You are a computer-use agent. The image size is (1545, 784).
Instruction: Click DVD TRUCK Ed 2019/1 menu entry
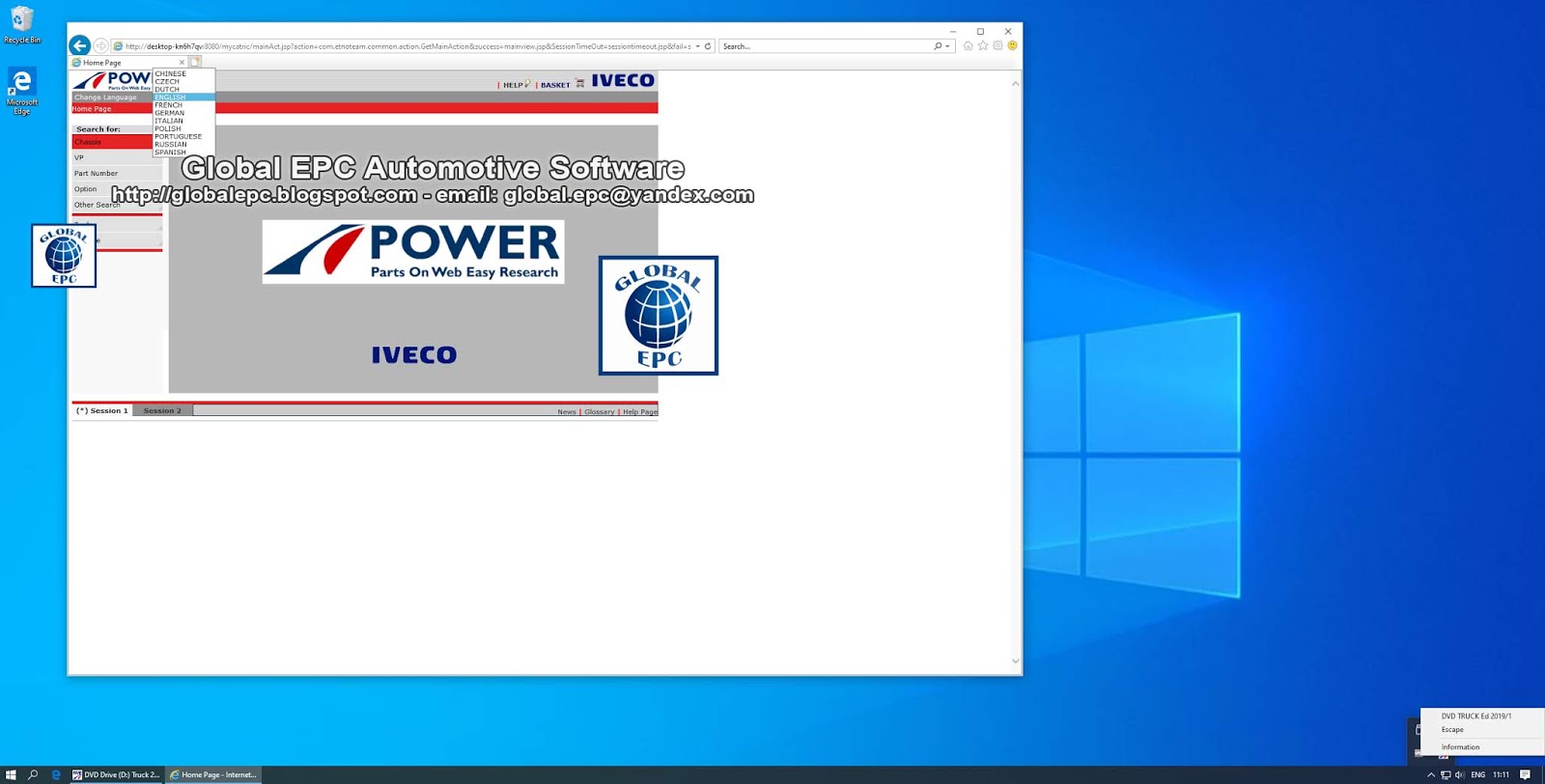pos(1482,716)
